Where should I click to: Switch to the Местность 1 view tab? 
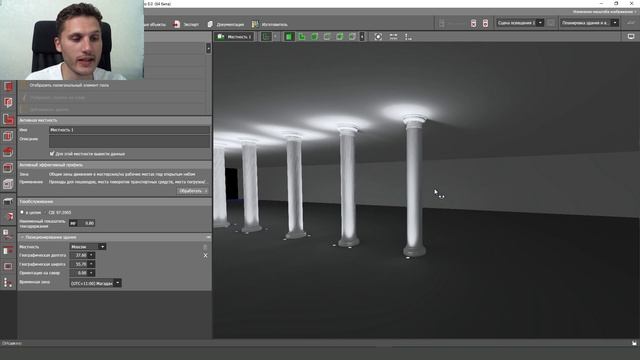[234, 37]
